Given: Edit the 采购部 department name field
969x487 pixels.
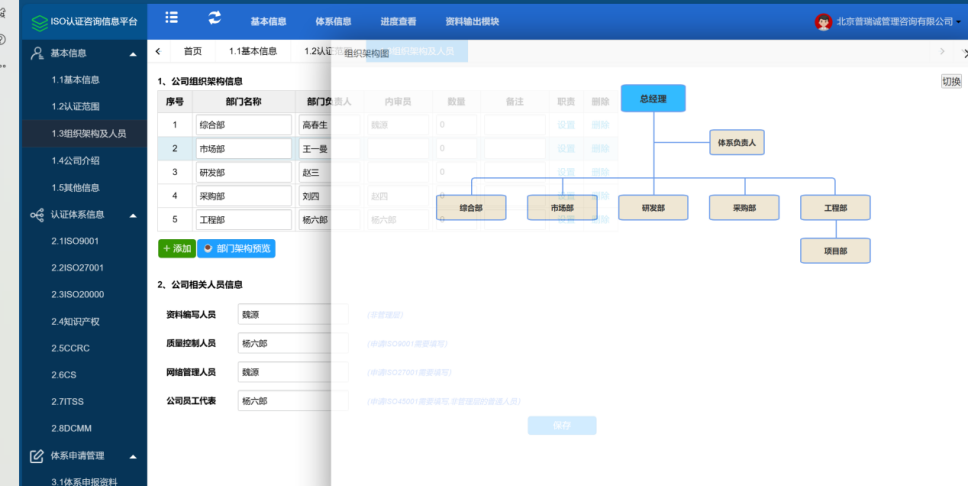Looking at the screenshot, I should tap(243, 196).
